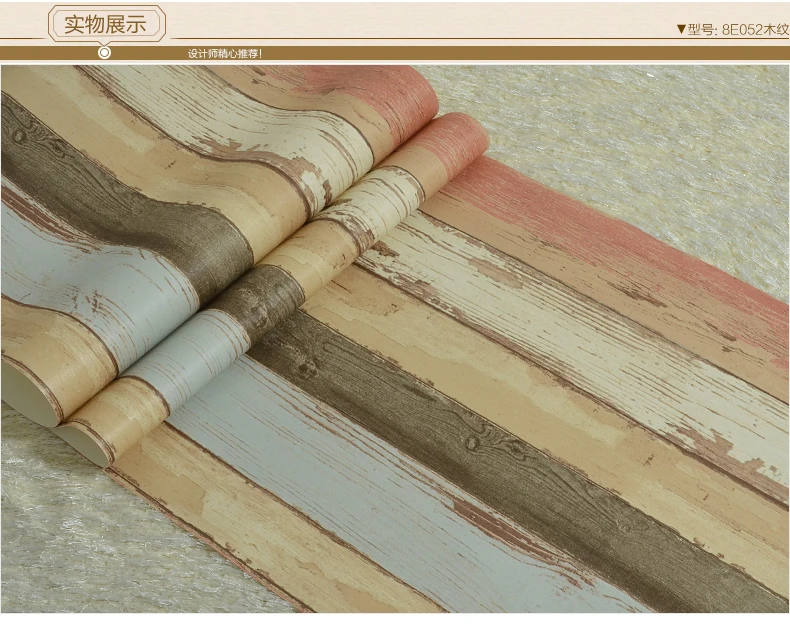Click the circular bullet marker on brown bar
This screenshot has height=629, width=790.
(104, 52)
